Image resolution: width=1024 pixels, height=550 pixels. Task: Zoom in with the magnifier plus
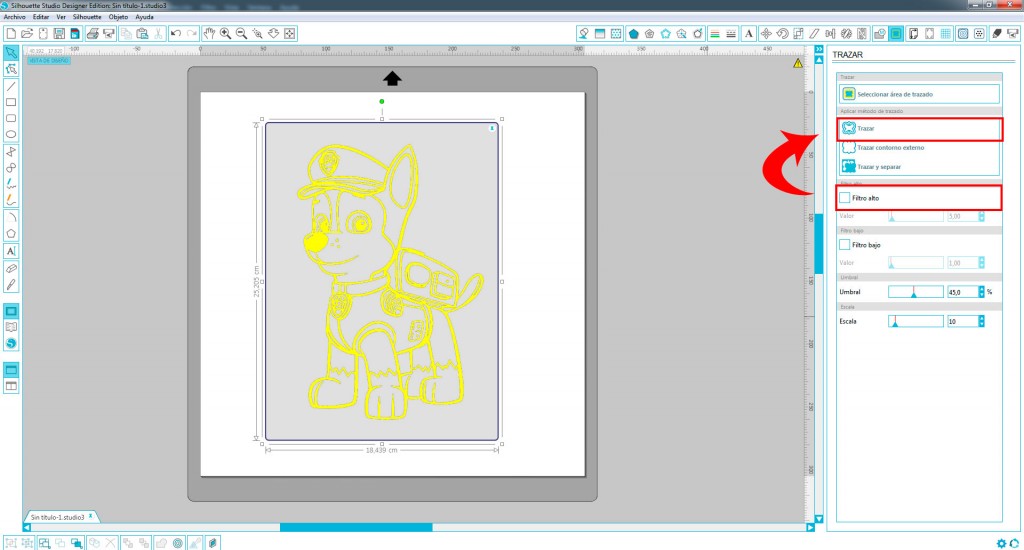pyautogui.click(x=225, y=33)
